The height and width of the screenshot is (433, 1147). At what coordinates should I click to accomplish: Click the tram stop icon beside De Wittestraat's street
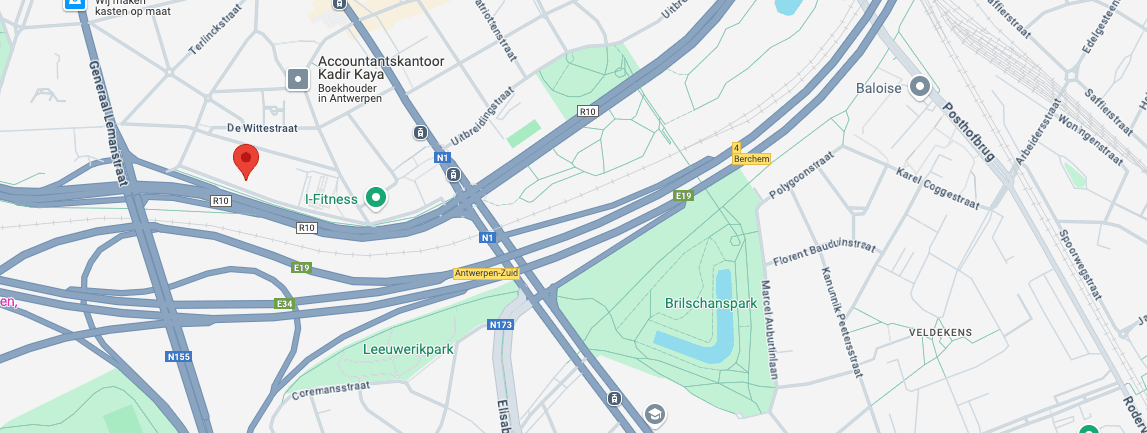pos(420,132)
